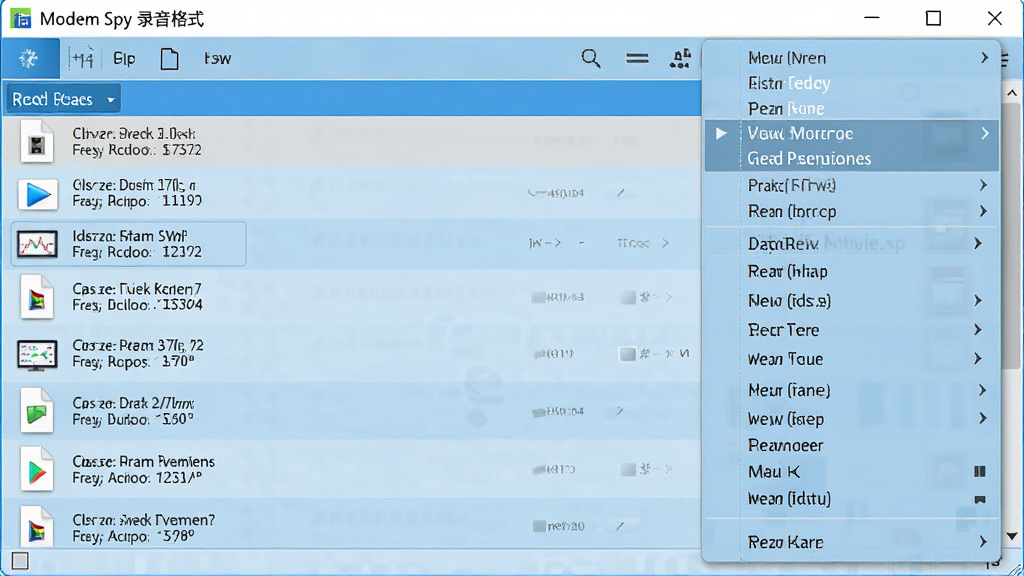
Task: Expand the chevron in the 'Ftam SWf' row
Action: click(x=665, y=243)
